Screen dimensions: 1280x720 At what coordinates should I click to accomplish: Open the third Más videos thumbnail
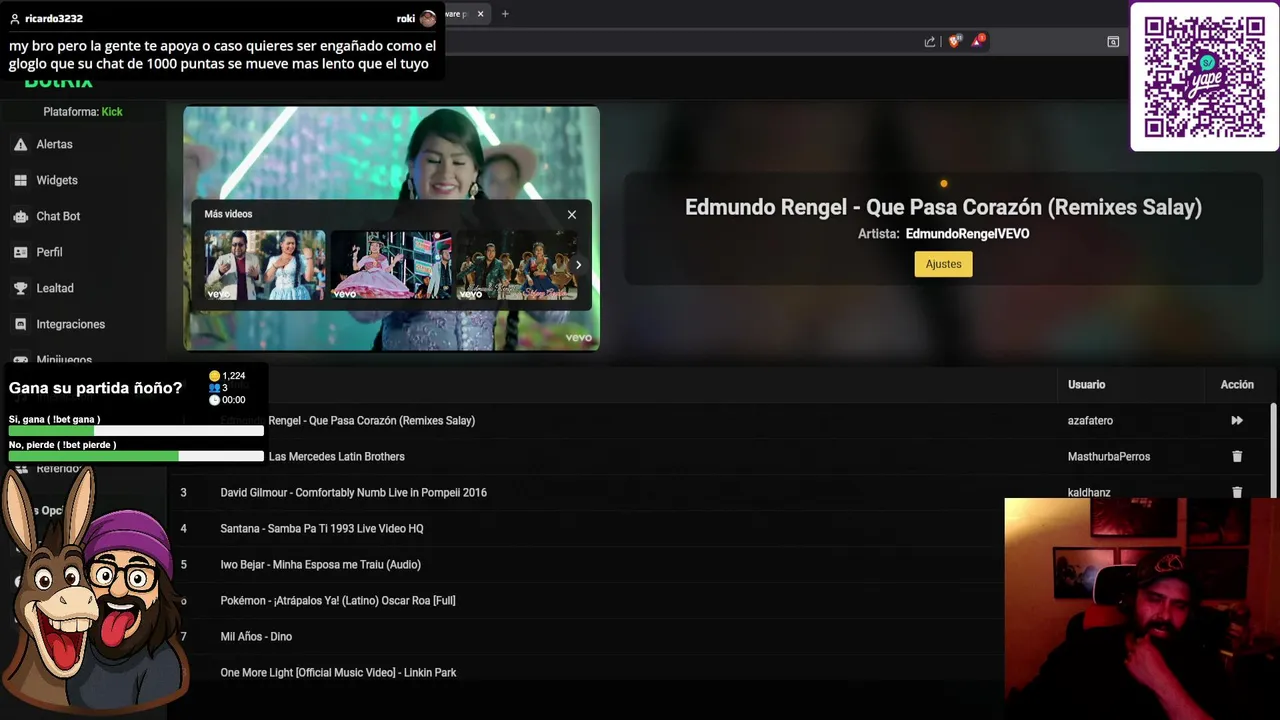click(x=516, y=265)
